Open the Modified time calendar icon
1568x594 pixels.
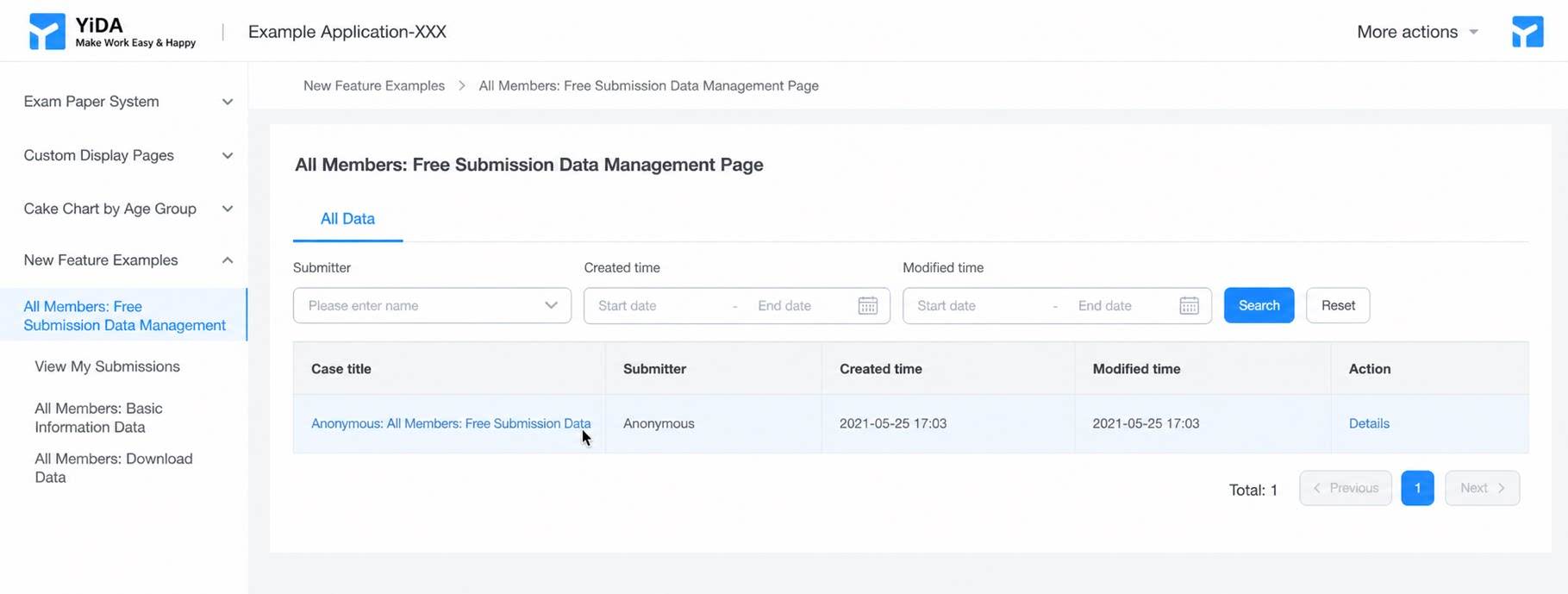coord(1189,305)
